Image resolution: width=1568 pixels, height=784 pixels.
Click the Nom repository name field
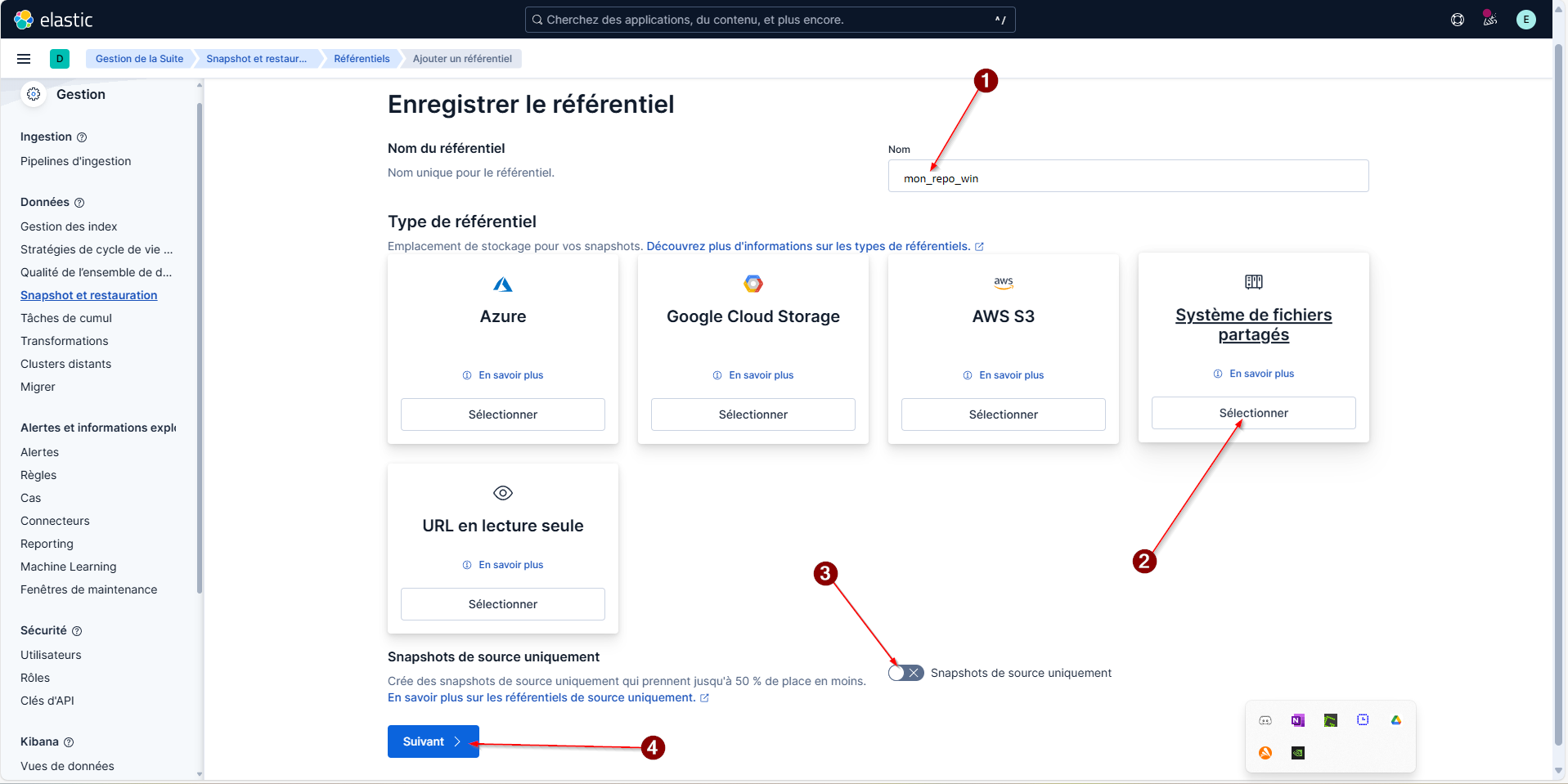pyautogui.click(x=1128, y=177)
